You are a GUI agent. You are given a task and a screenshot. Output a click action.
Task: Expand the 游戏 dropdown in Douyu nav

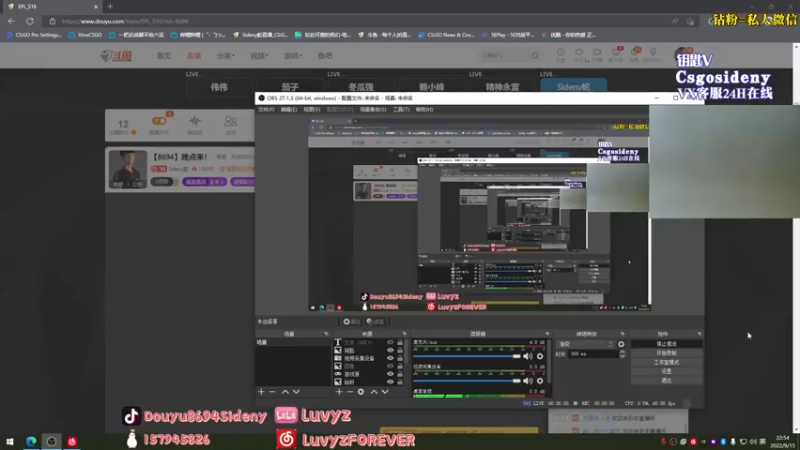click(293, 56)
